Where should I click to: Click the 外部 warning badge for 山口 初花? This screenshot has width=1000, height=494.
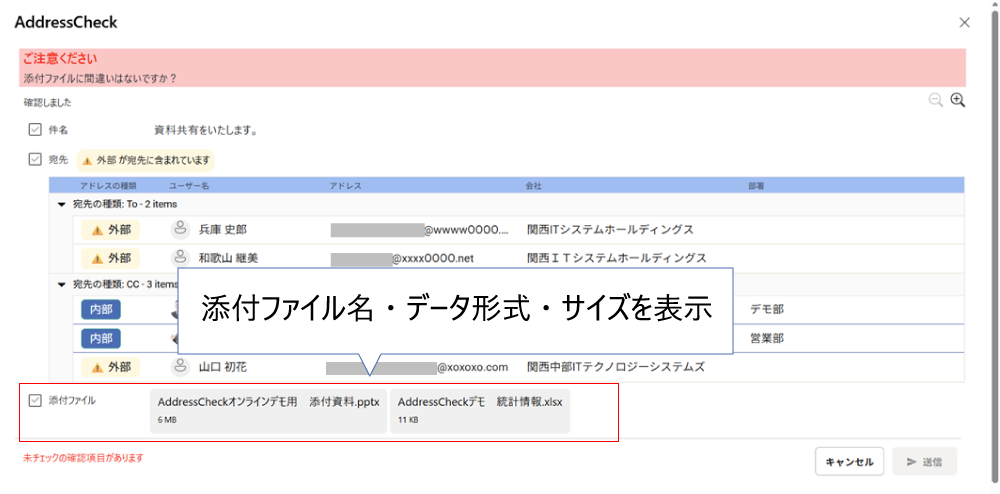(111, 367)
